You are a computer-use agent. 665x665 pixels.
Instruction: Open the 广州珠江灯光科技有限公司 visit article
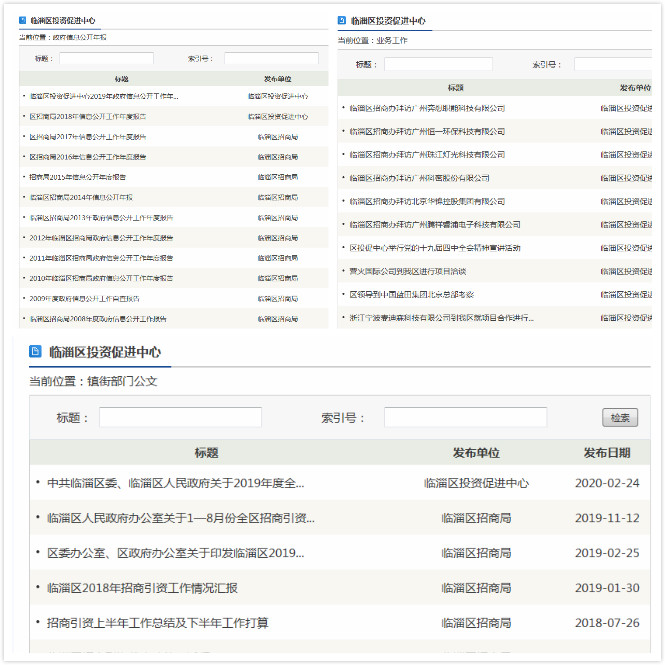427,154
